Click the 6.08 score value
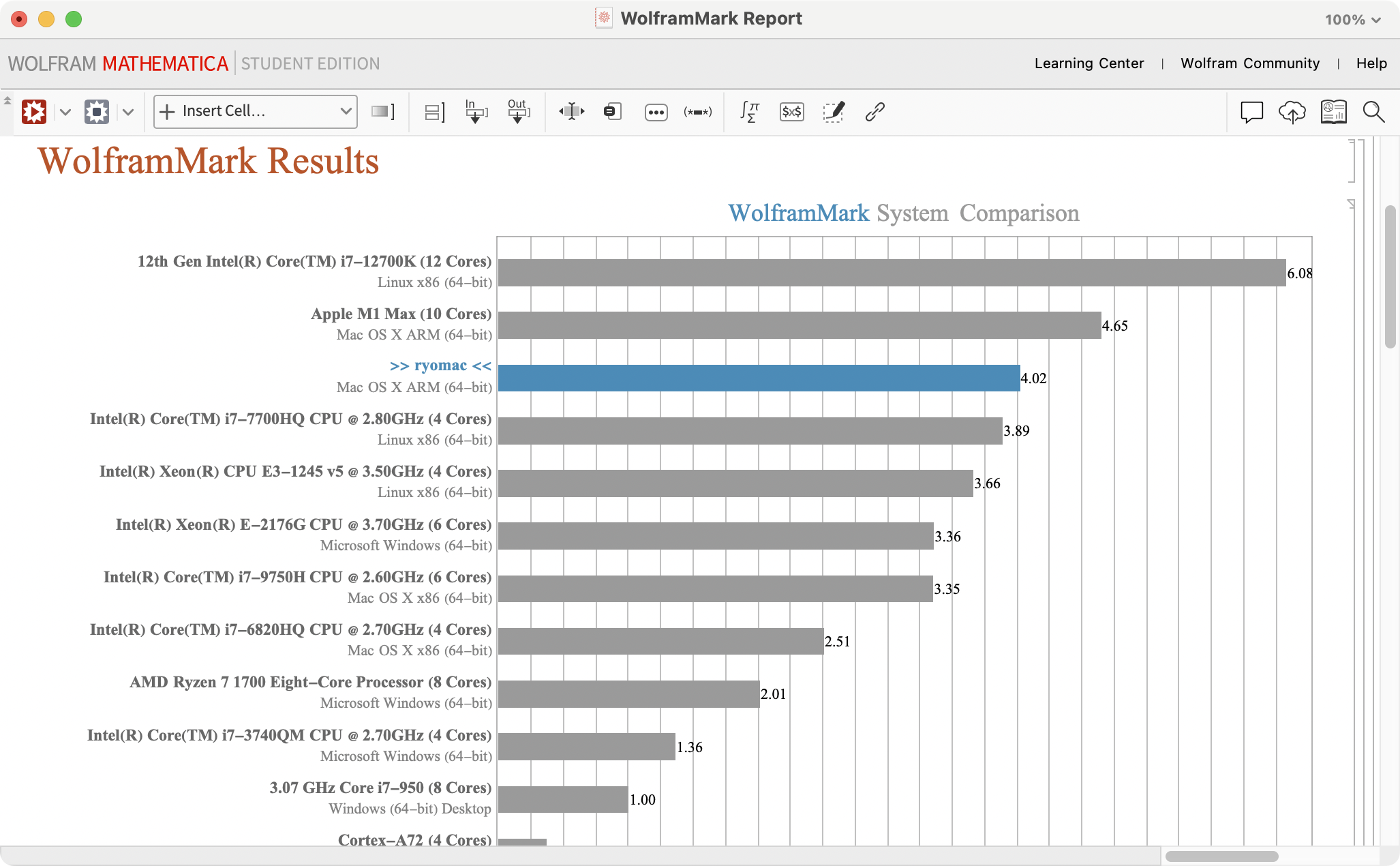This screenshot has width=1400, height=866. click(1299, 273)
